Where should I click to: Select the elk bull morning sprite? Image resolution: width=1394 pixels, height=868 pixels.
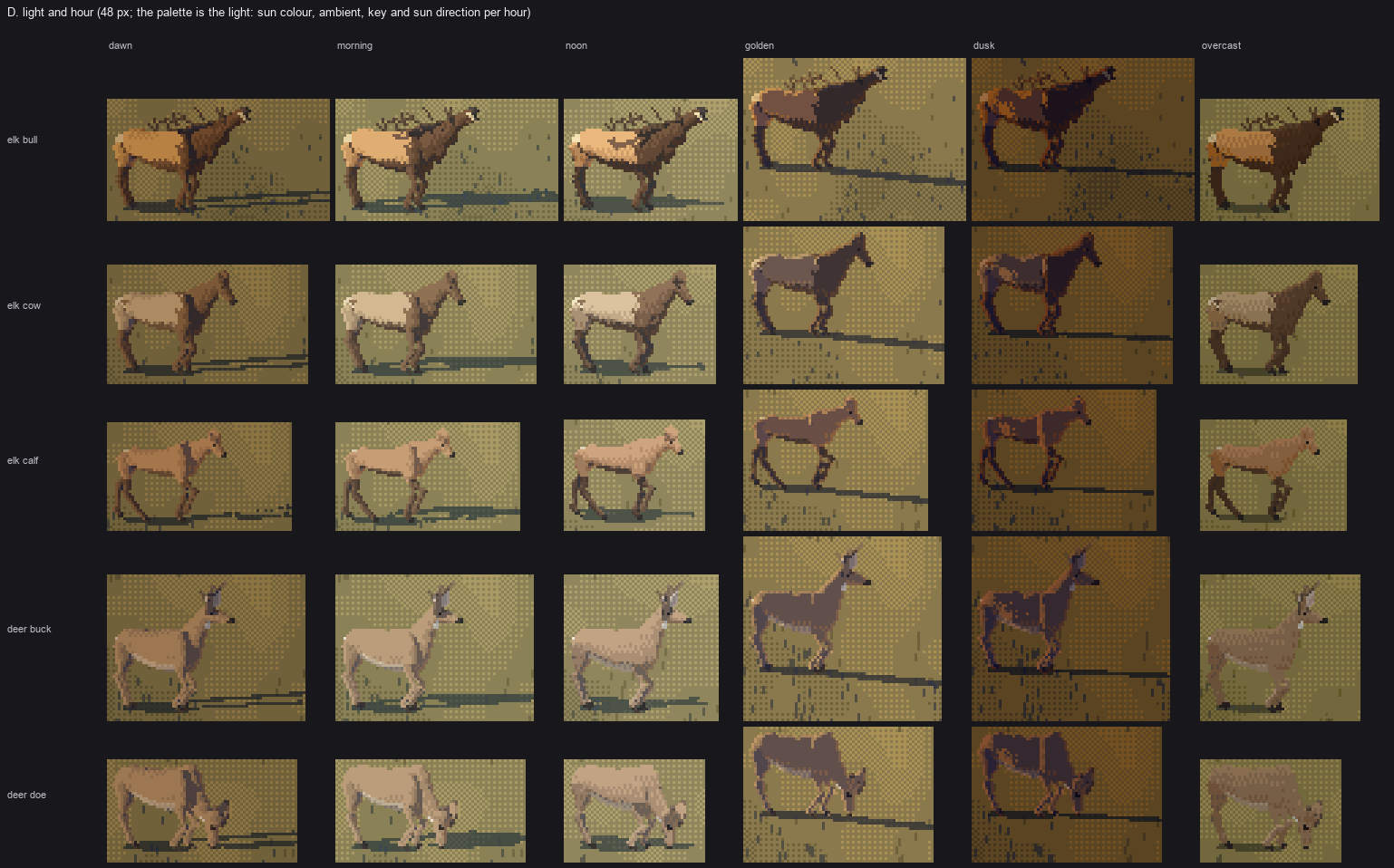(x=447, y=159)
